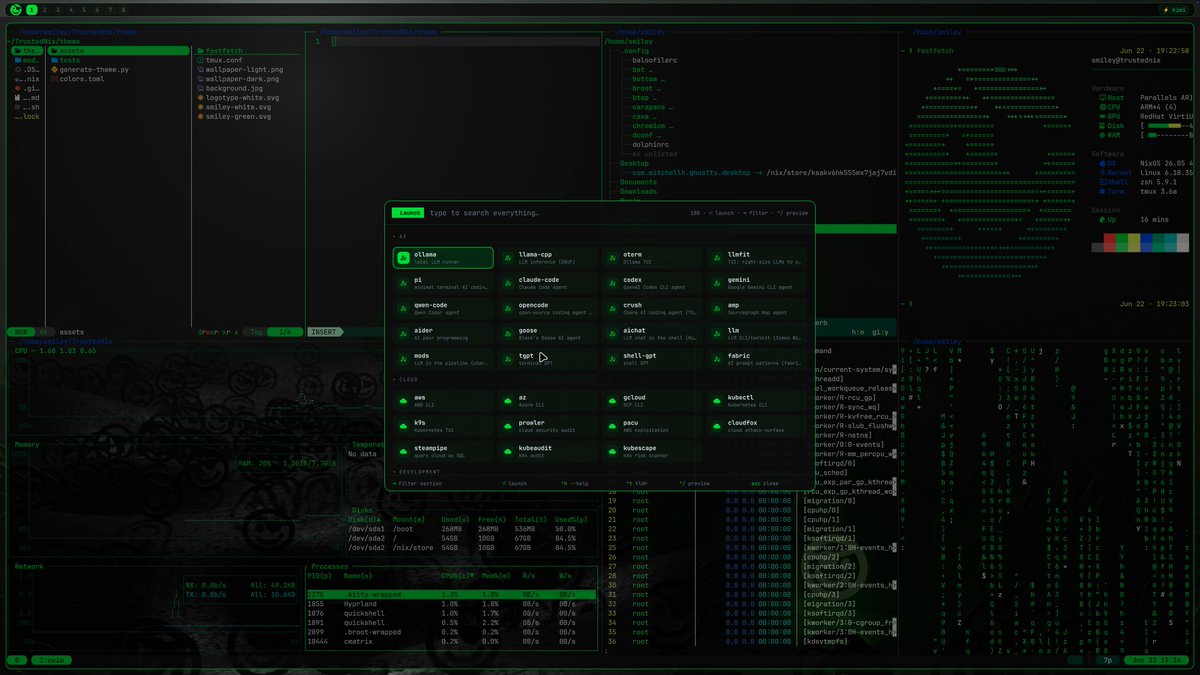Expand Desktop directory in broot tree
The image size is (1200, 675).
(x=634, y=163)
